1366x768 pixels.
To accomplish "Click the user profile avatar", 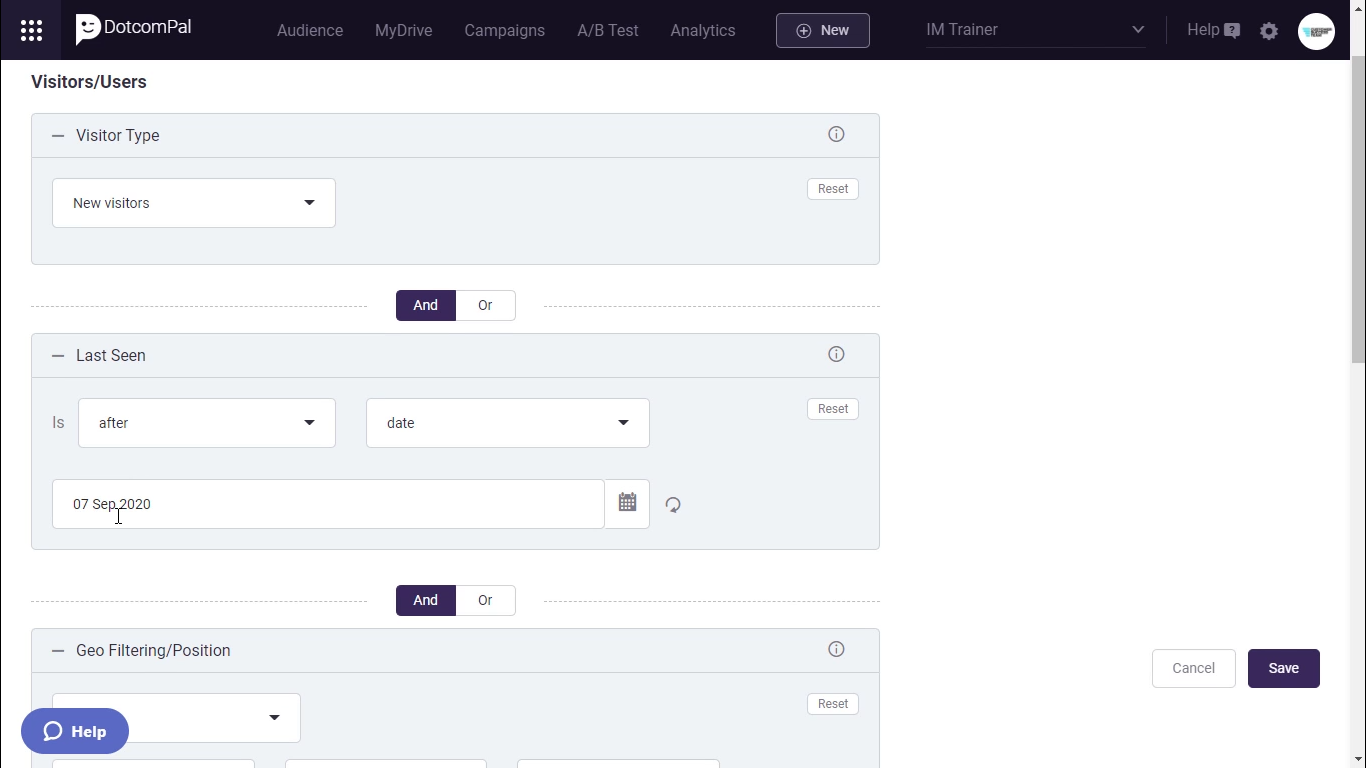I will click(1316, 31).
